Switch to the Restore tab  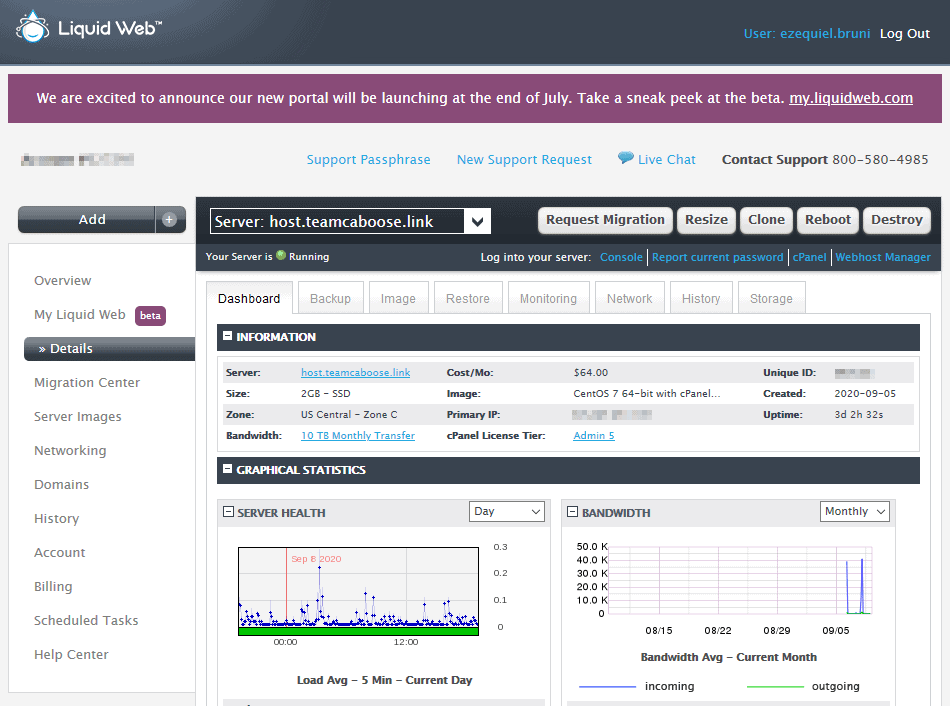tap(468, 298)
